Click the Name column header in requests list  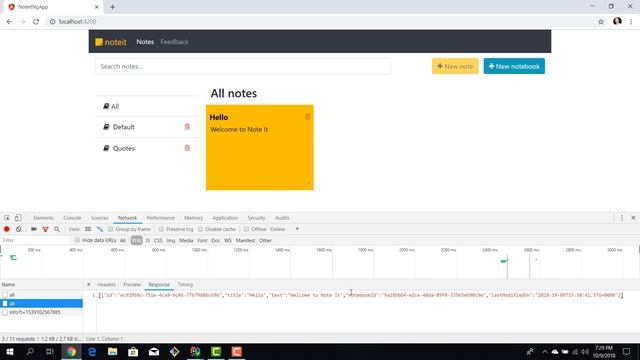click(42, 284)
